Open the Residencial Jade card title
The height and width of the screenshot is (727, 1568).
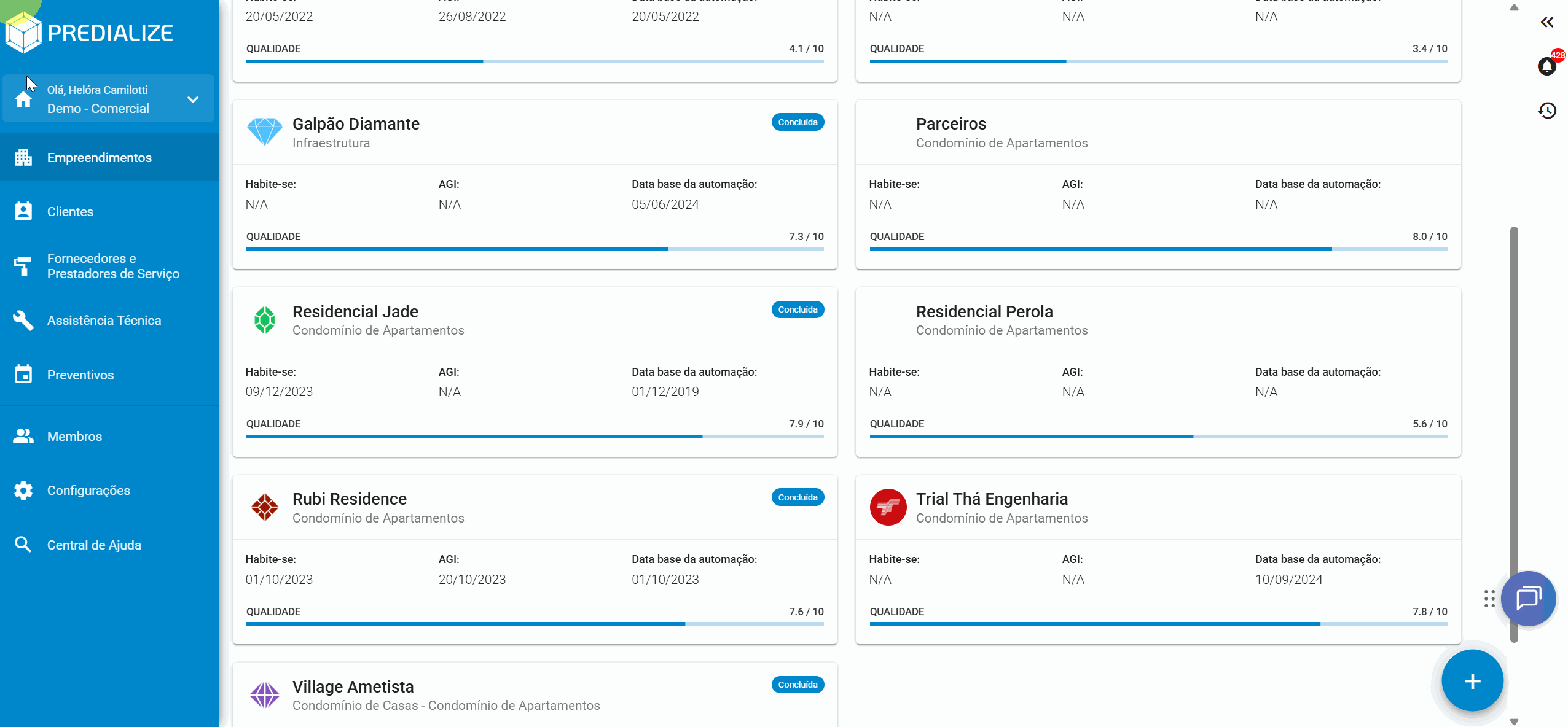[x=355, y=312]
